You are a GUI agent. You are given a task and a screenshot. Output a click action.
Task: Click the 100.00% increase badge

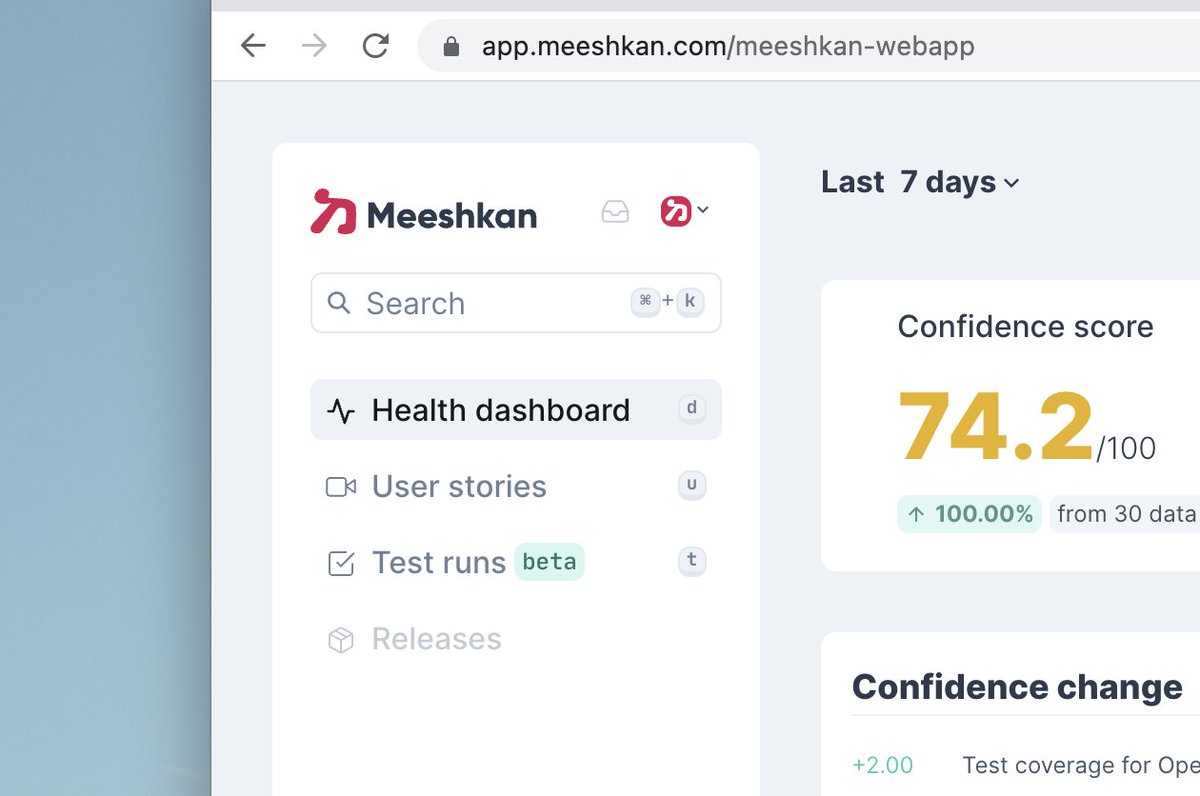pyautogui.click(x=969, y=514)
